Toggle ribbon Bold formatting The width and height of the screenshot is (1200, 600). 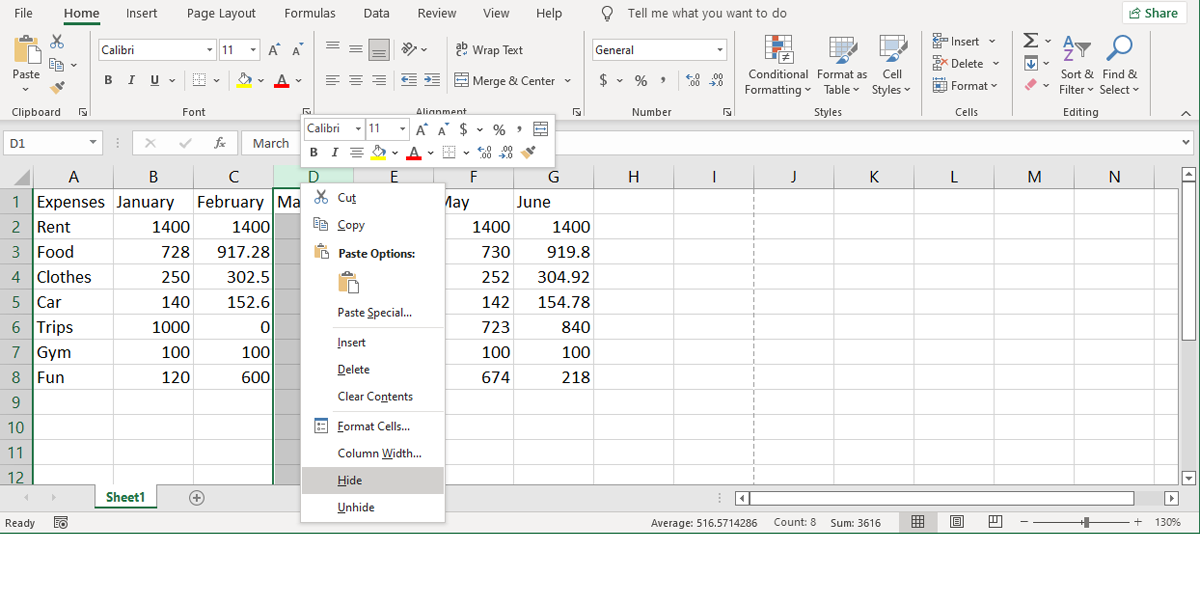pyautogui.click(x=108, y=80)
